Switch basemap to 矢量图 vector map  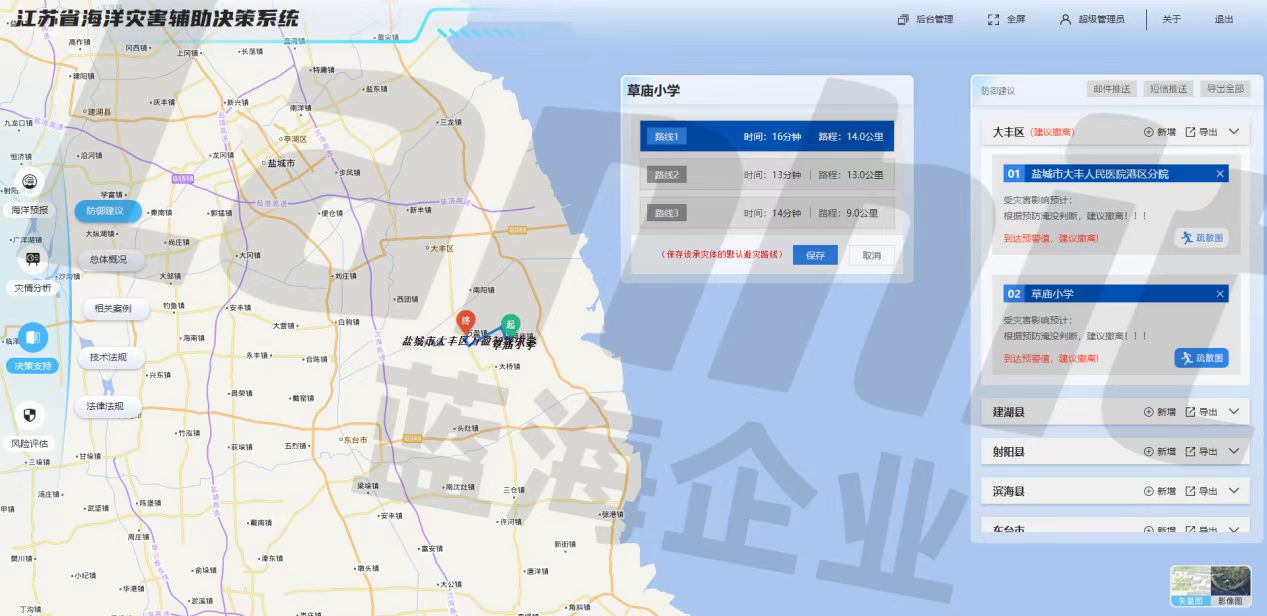(1190, 587)
